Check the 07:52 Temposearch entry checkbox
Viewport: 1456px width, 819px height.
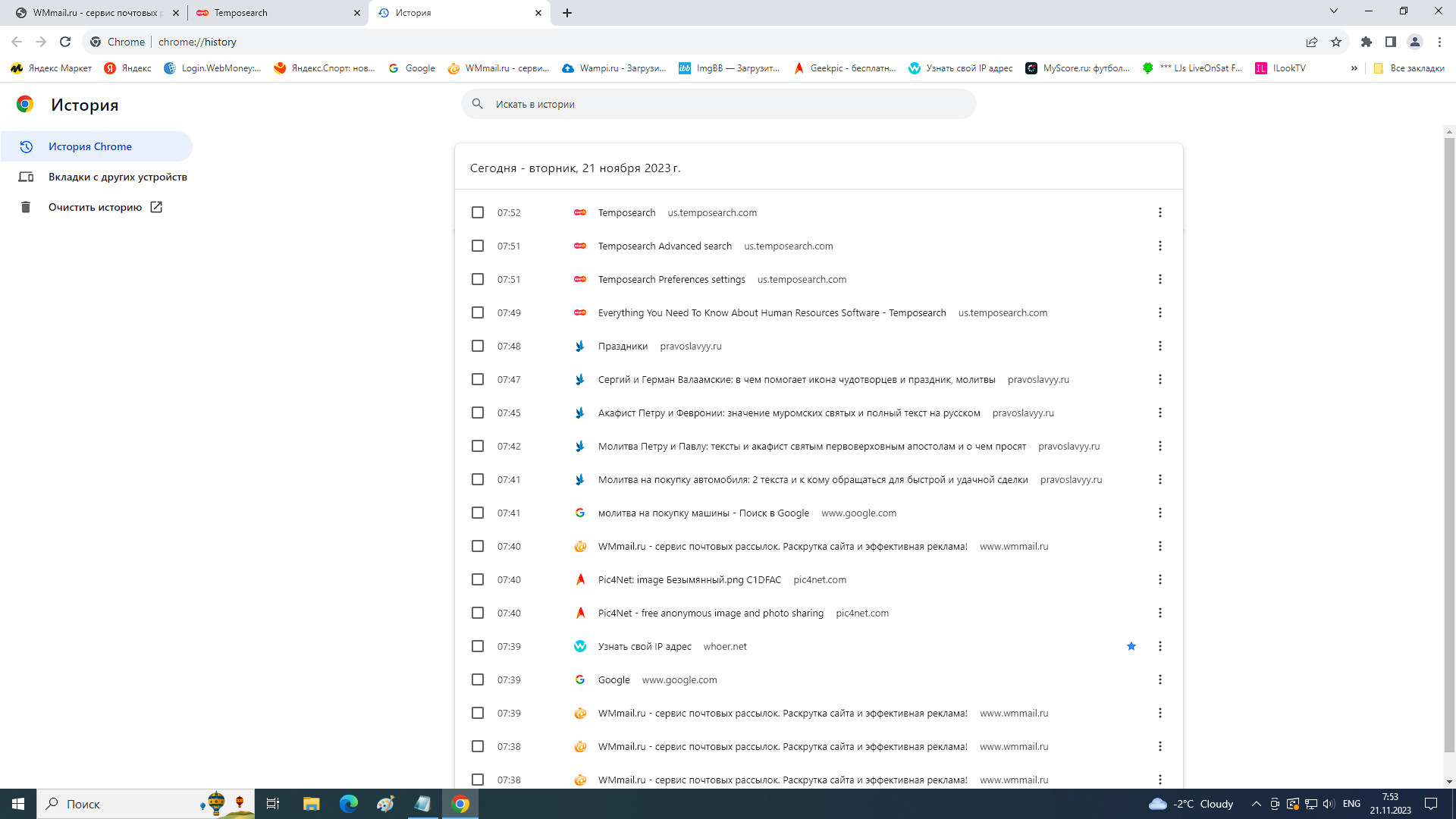click(478, 212)
